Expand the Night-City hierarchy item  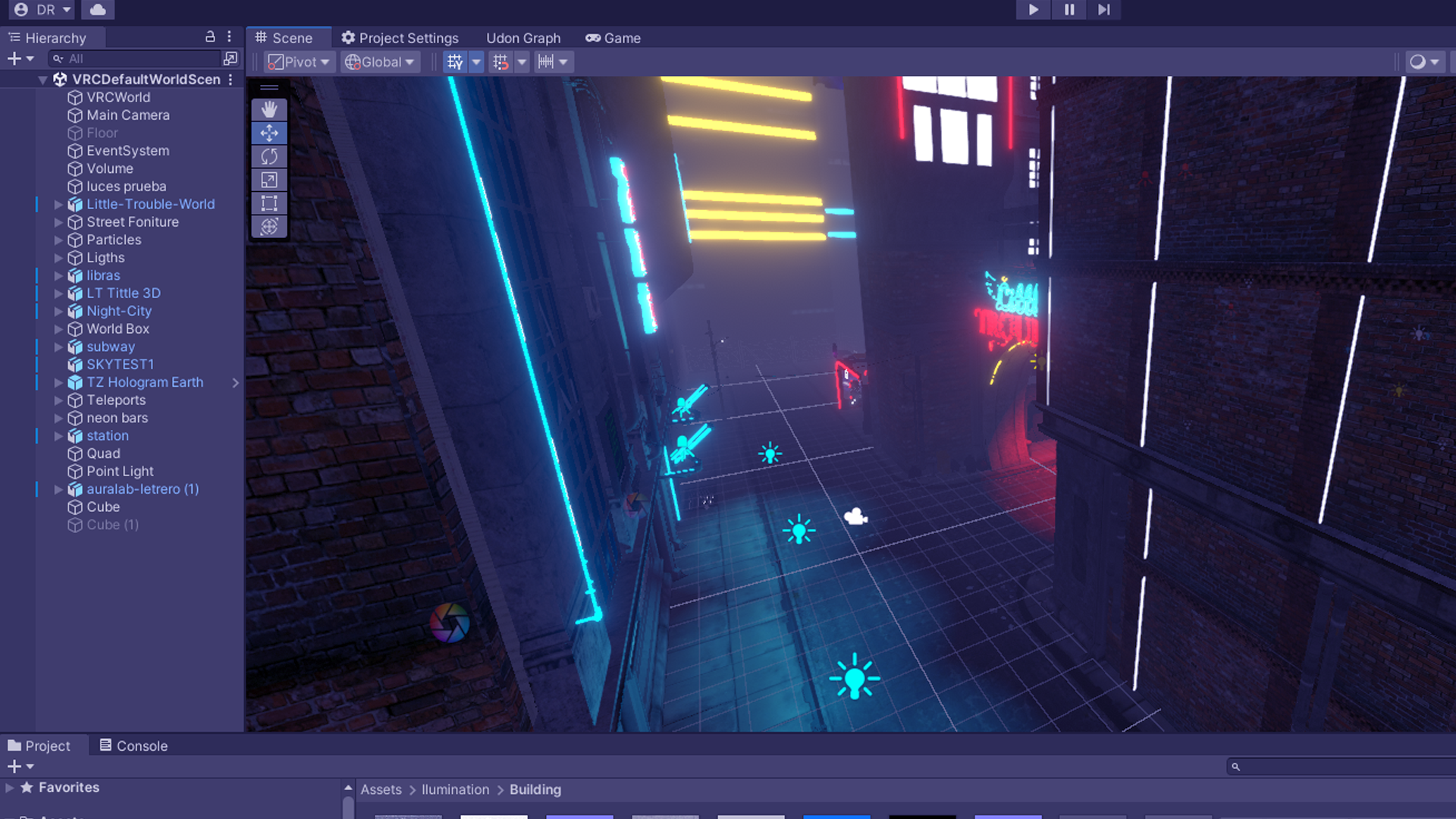58,312
